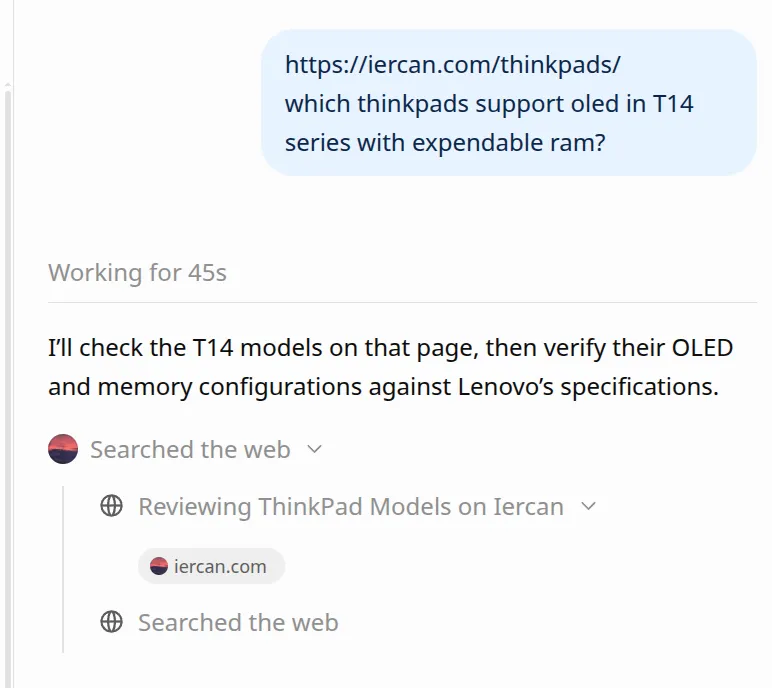Screen dimensions: 772x688
Task: Click the Reviewing ThinkPad Models on Iercan step
Action: 351,506
